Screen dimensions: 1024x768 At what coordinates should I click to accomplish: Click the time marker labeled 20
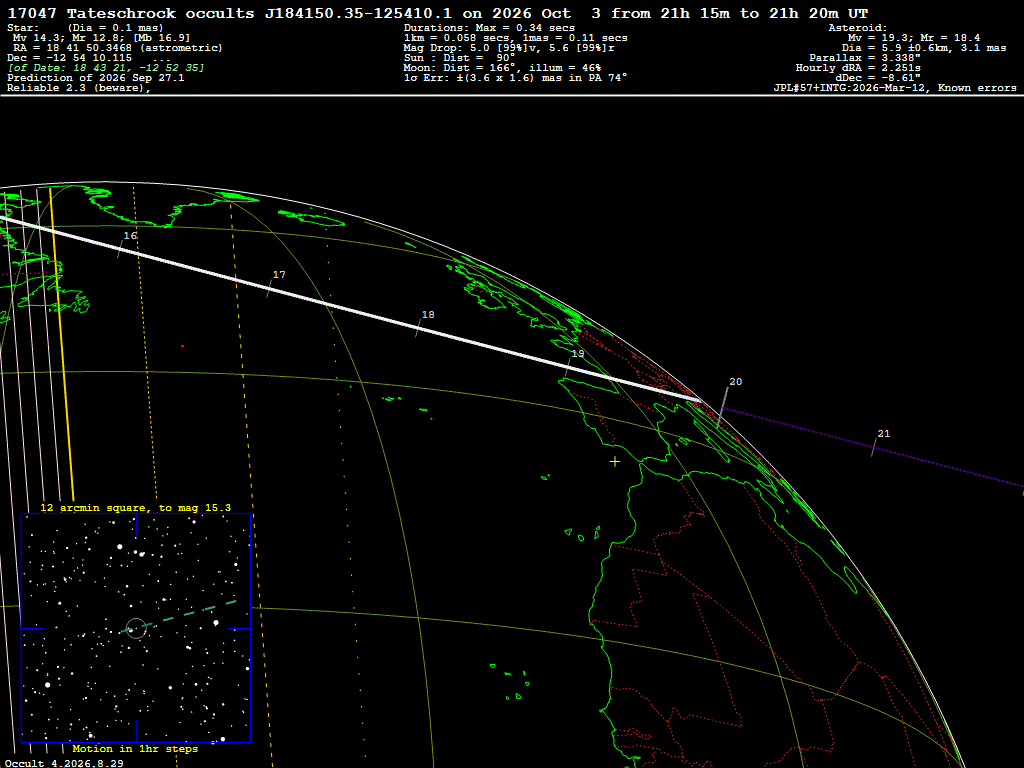(x=735, y=382)
